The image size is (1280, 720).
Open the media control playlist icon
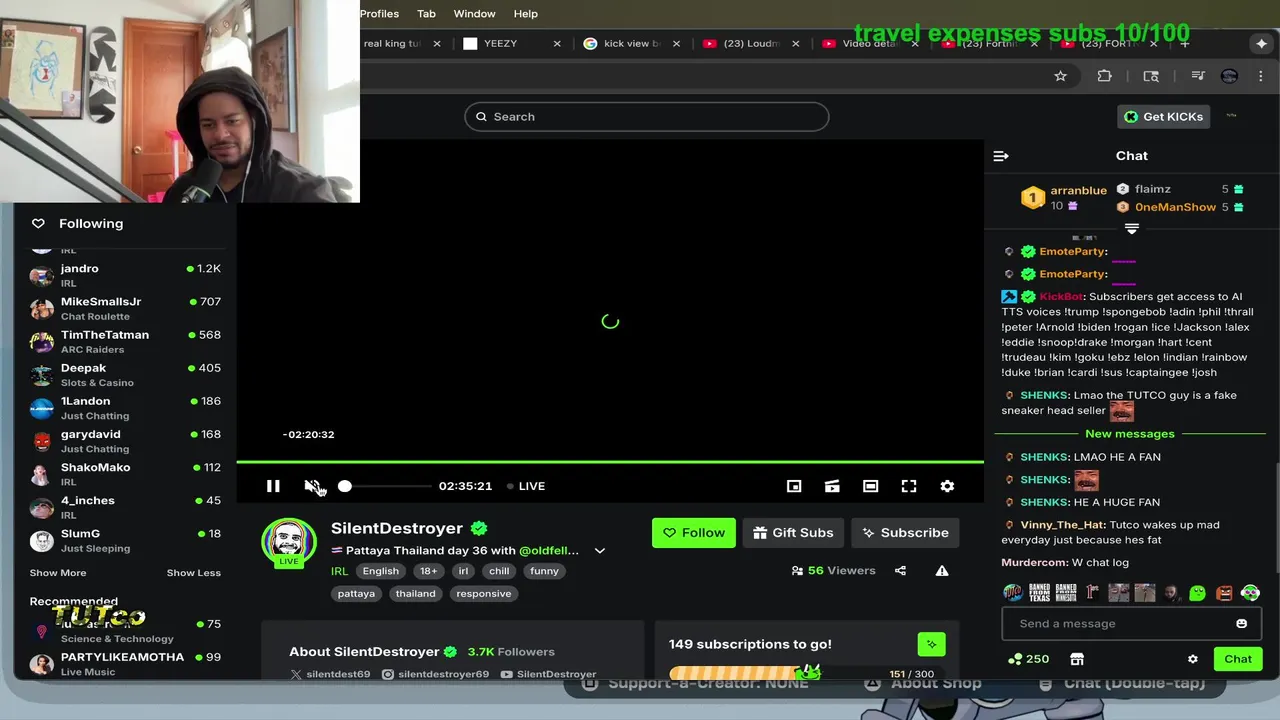(1197, 76)
